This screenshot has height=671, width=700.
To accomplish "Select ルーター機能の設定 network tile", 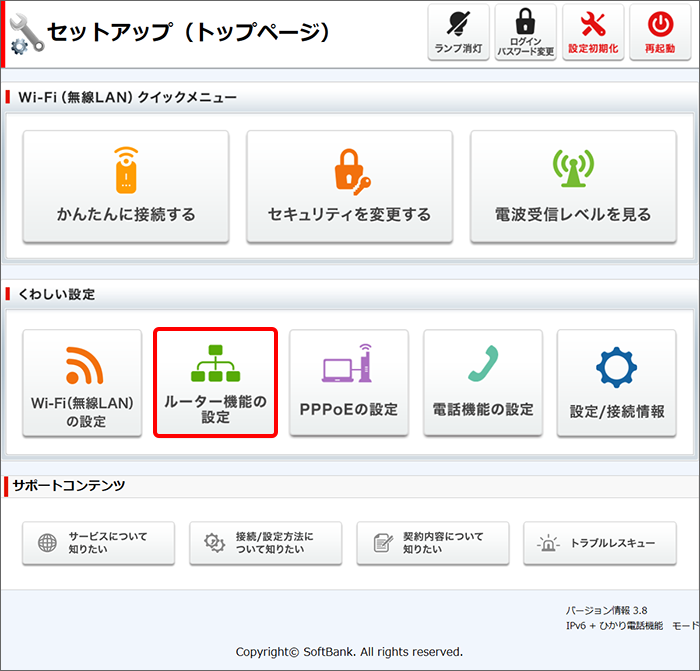I will point(216,383).
